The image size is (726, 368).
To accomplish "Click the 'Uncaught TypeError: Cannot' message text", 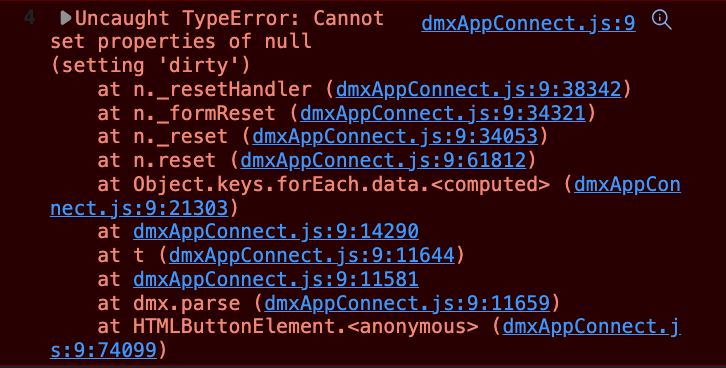I will tap(229, 19).
